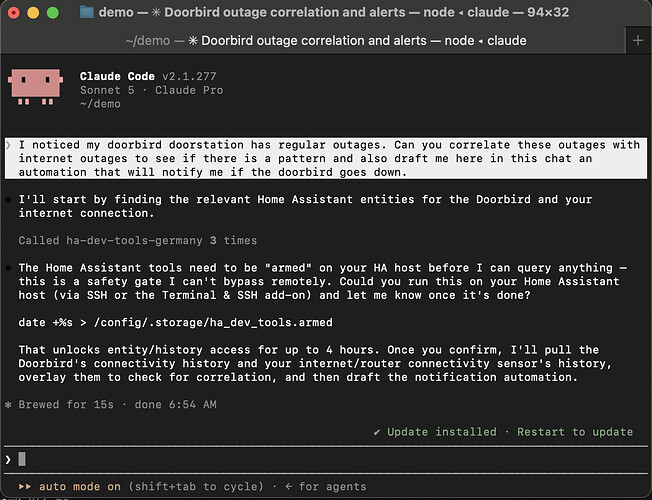Click the 'Brewed for 15s · done 6:54 AM' status
The image size is (652, 500).
pyautogui.click(x=111, y=404)
